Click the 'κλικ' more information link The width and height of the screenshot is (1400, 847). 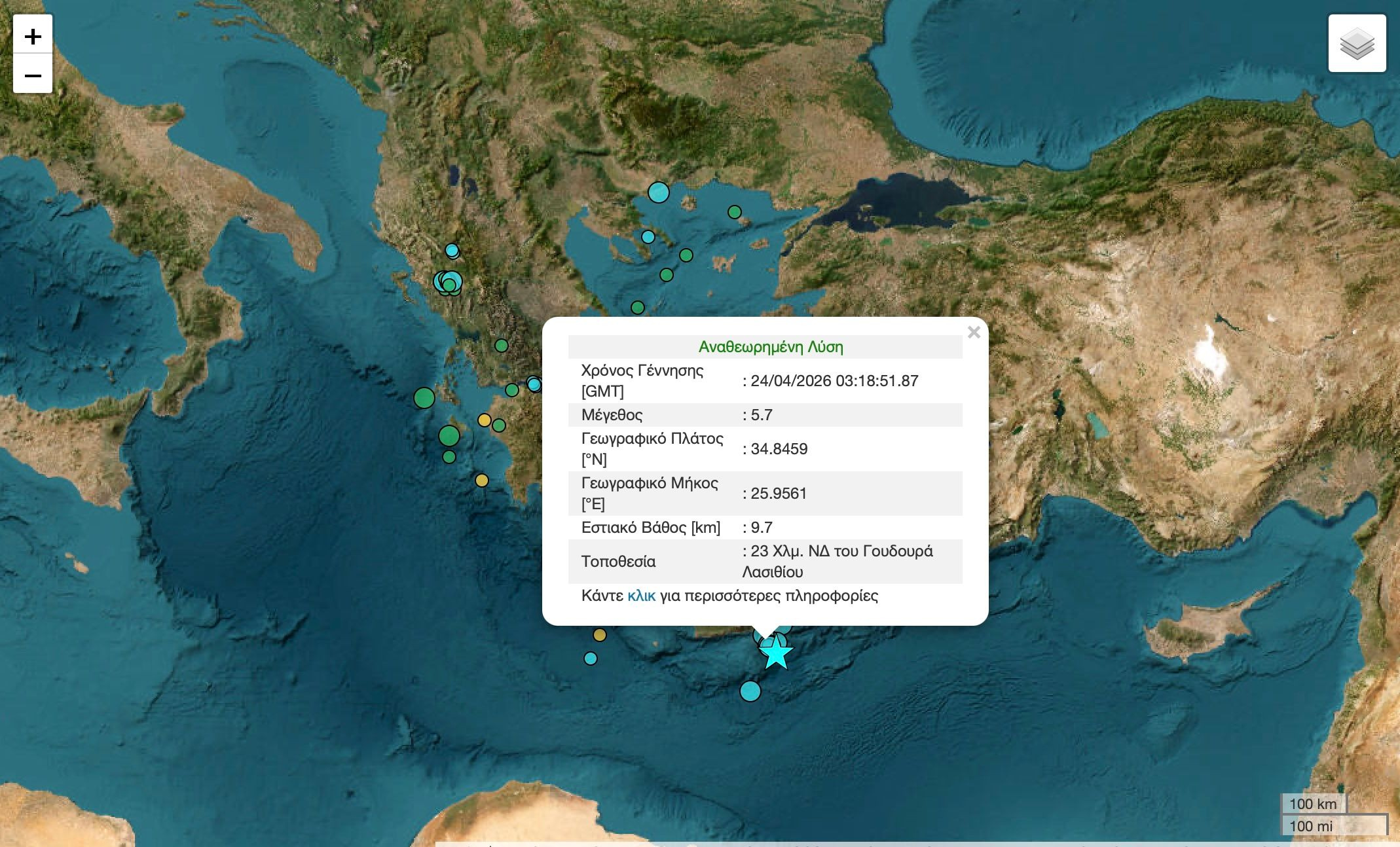(x=641, y=596)
